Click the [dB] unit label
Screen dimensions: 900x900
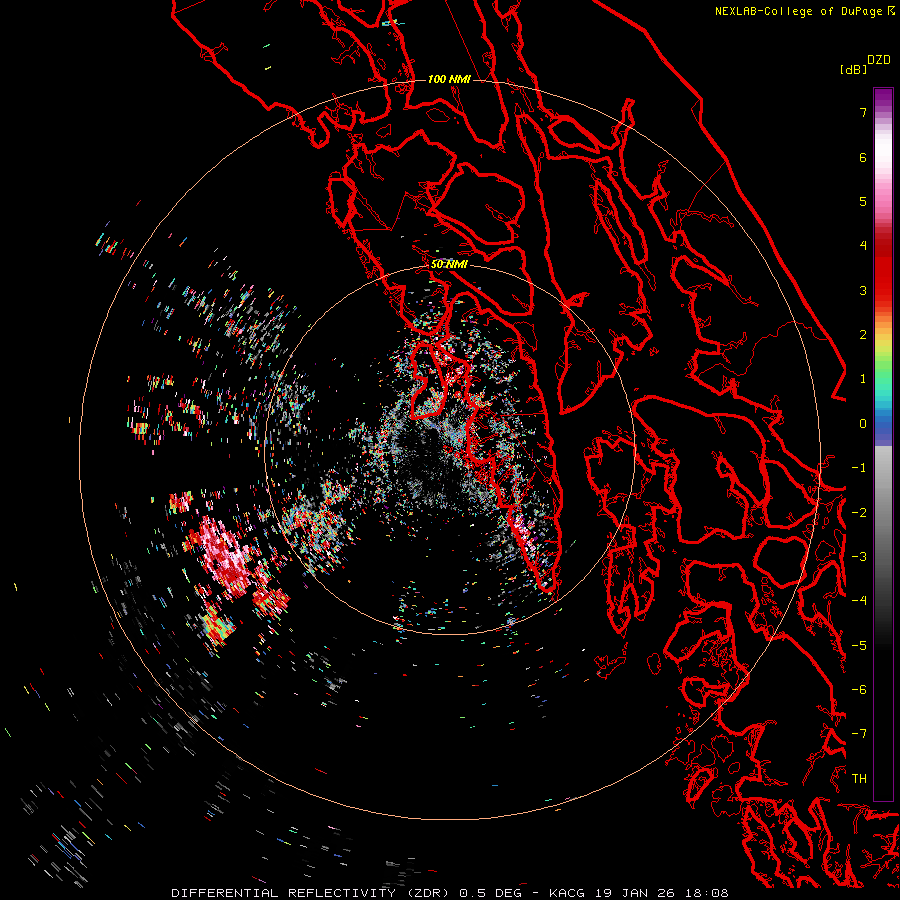tap(853, 70)
